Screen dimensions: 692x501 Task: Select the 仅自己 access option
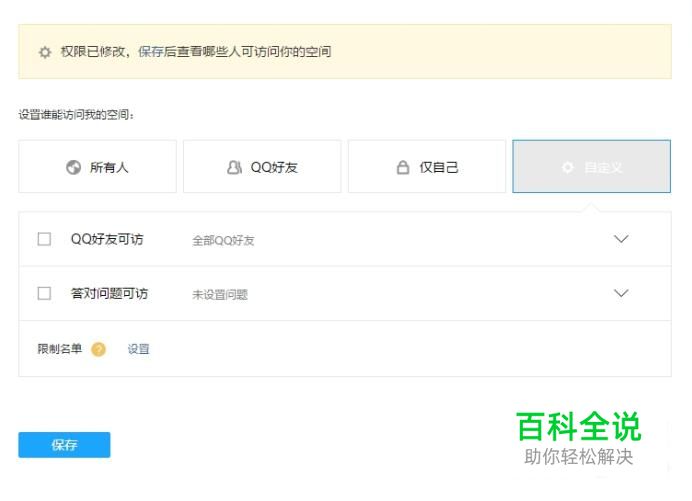click(x=427, y=166)
